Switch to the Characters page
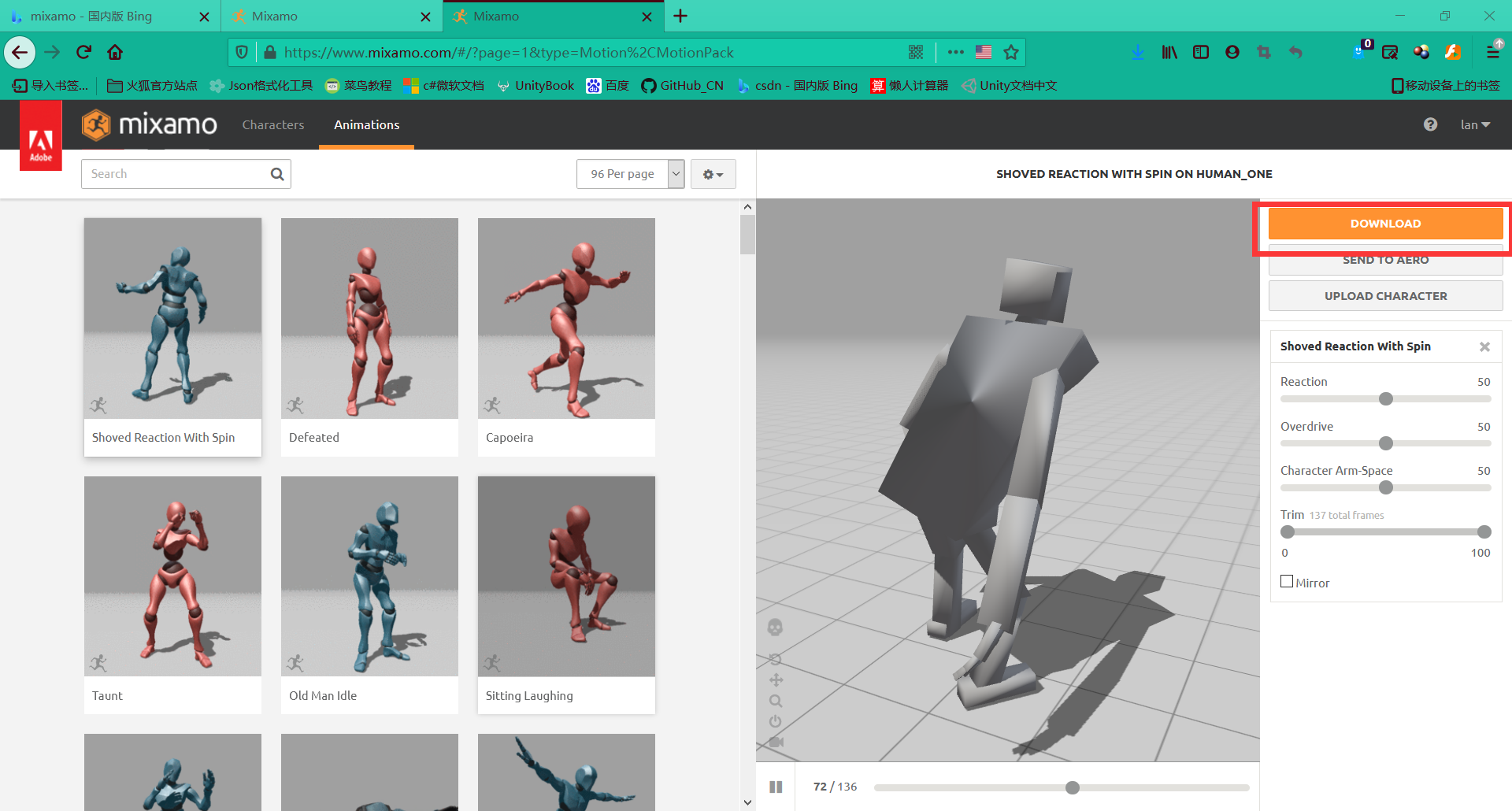This screenshot has height=811, width=1512. pyautogui.click(x=273, y=124)
